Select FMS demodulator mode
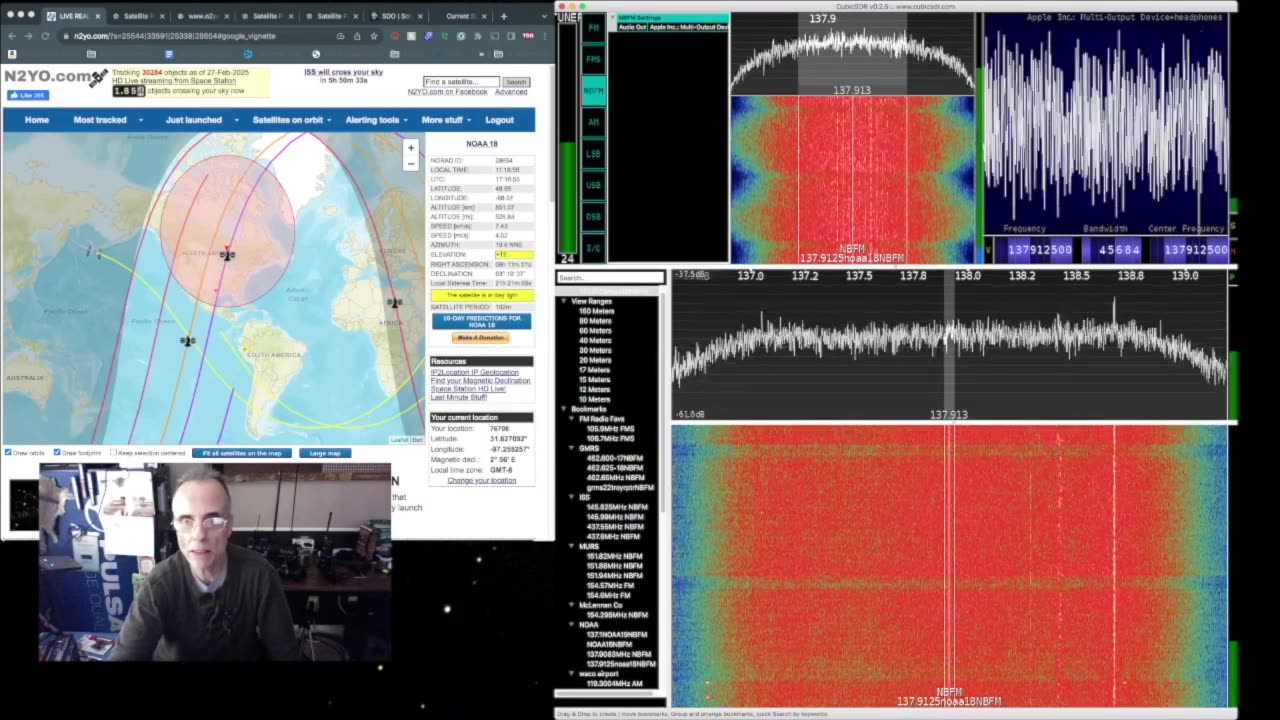Screen dimensions: 1280x720 pyautogui.click(x=593, y=59)
